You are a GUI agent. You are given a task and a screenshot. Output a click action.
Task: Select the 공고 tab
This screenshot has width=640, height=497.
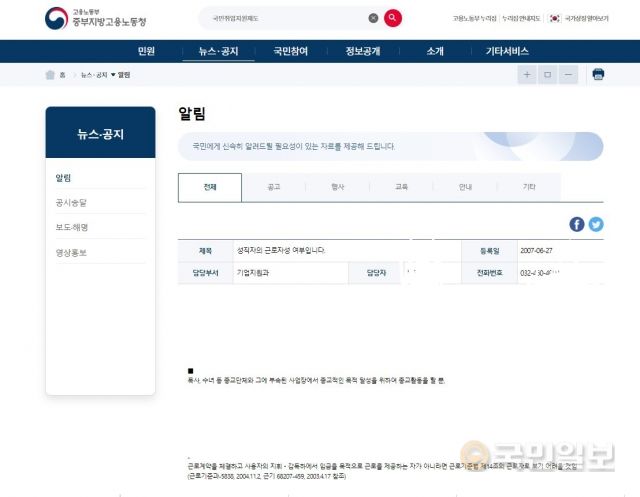[x=273, y=187]
